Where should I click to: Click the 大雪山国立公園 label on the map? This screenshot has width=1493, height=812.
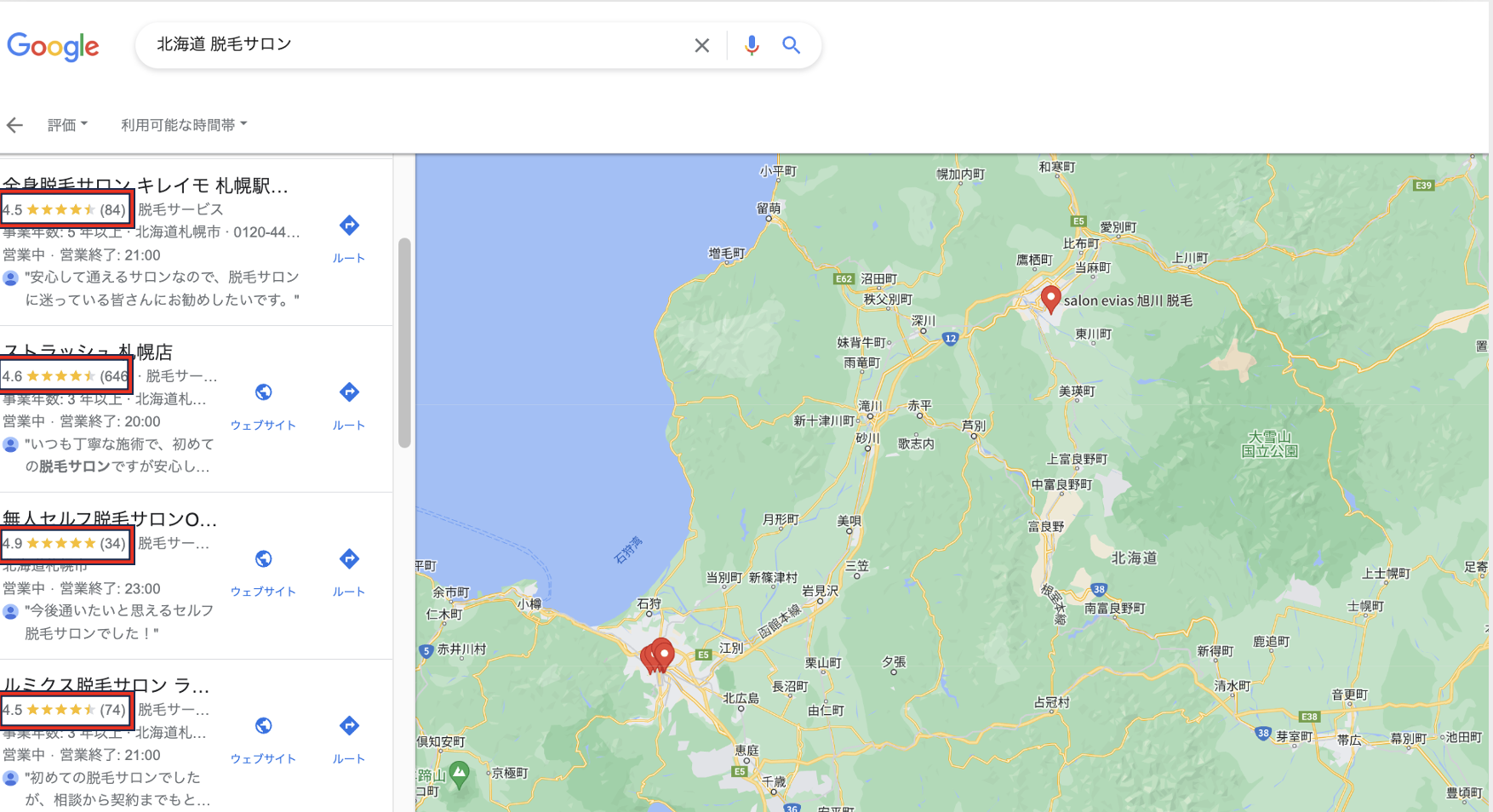click(x=1269, y=443)
